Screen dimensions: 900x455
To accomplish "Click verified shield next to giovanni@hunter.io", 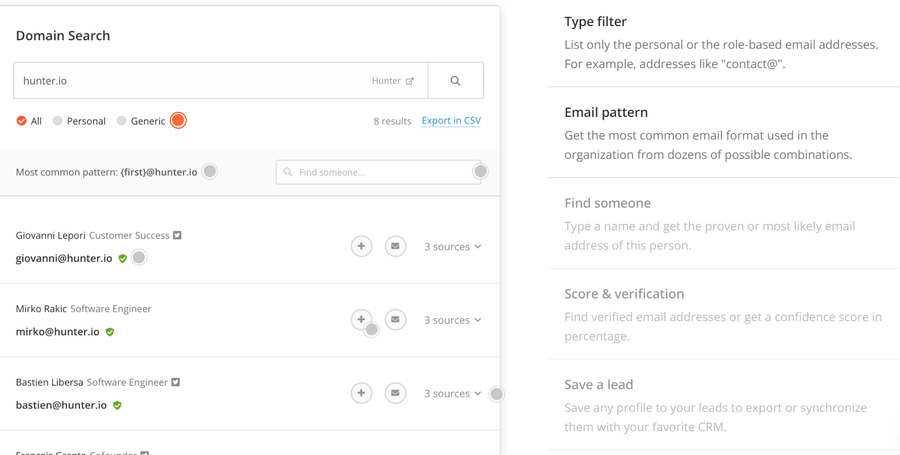I will point(122,259).
